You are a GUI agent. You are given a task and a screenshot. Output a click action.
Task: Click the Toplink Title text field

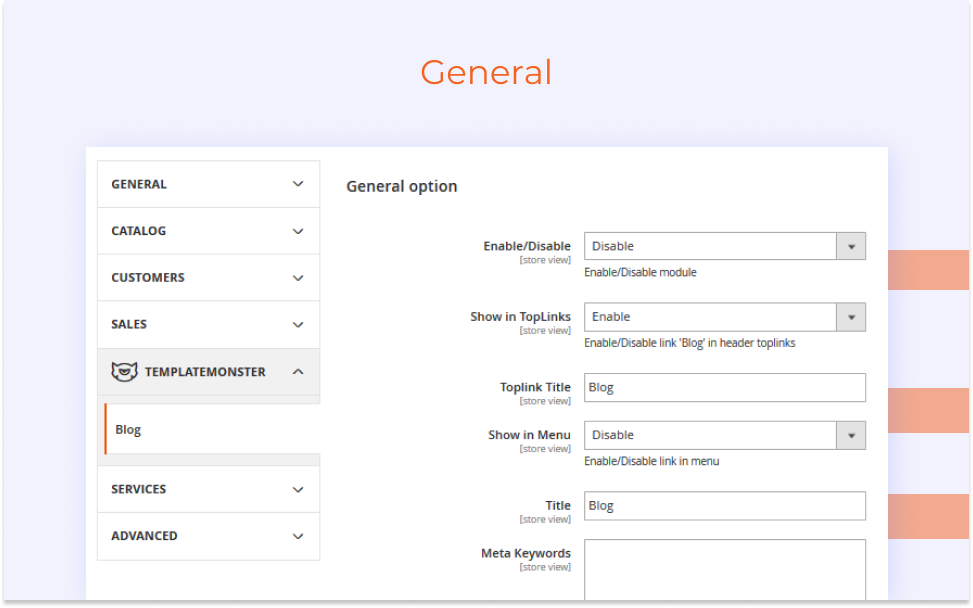click(x=725, y=388)
